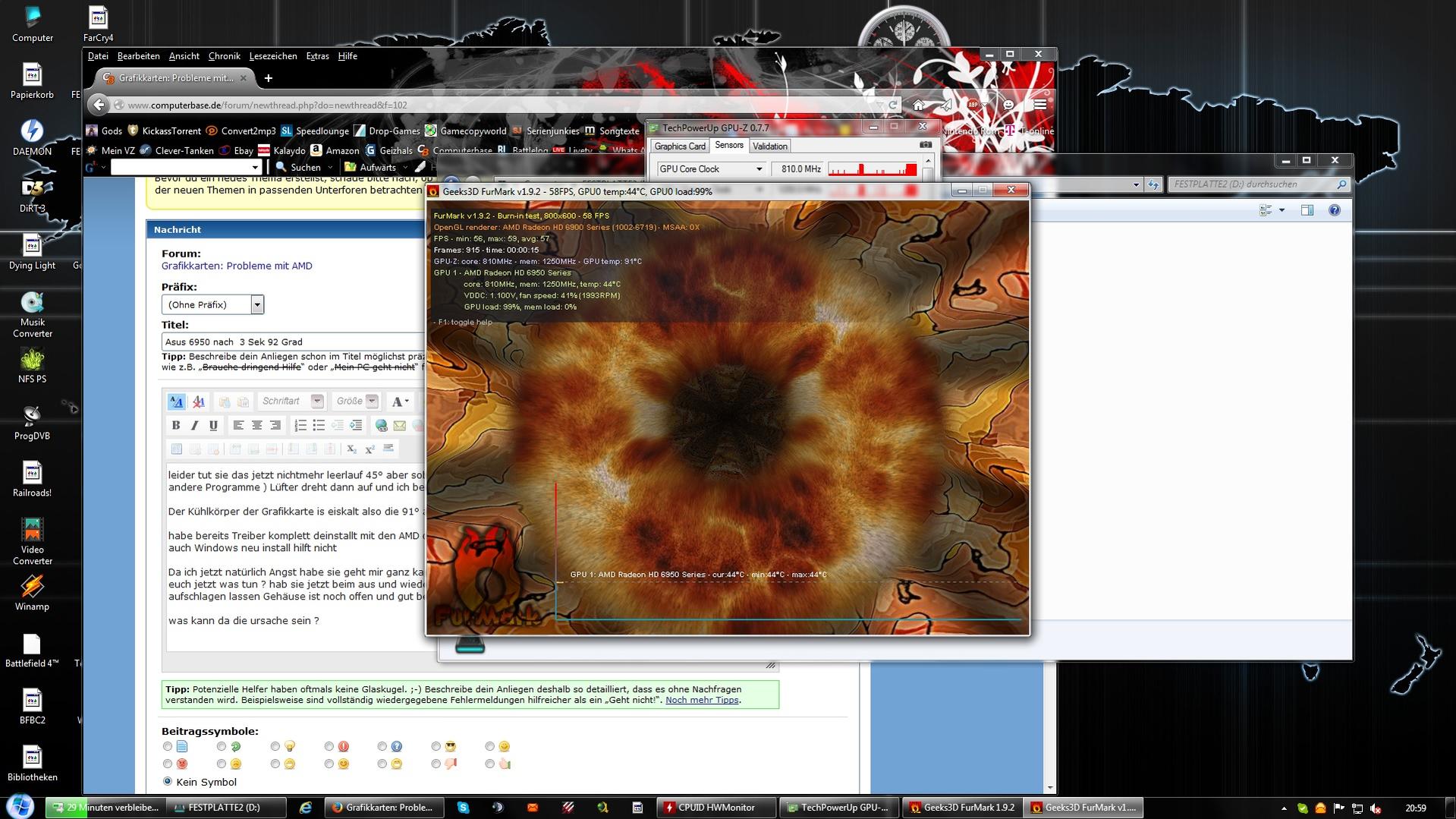Open Firefox home page button
Screen dimensions: 1456x819
coord(918,105)
